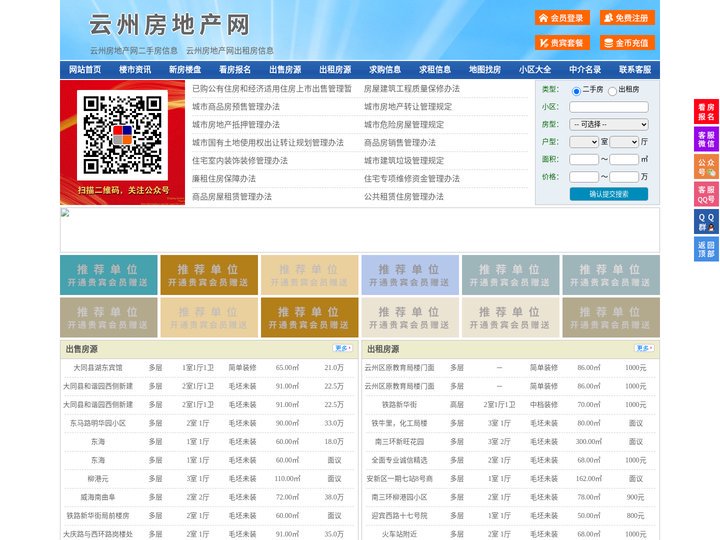Click the maximum 价格 input field
This screenshot has width=720, height=540.
[624, 177]
